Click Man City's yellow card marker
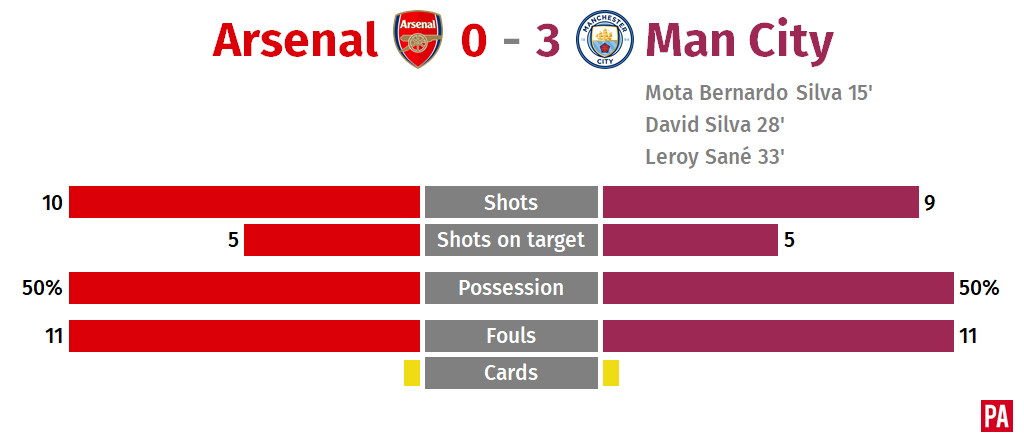Image resolution: width=1024 pixels, height=442 pixels. pos(611,373)
